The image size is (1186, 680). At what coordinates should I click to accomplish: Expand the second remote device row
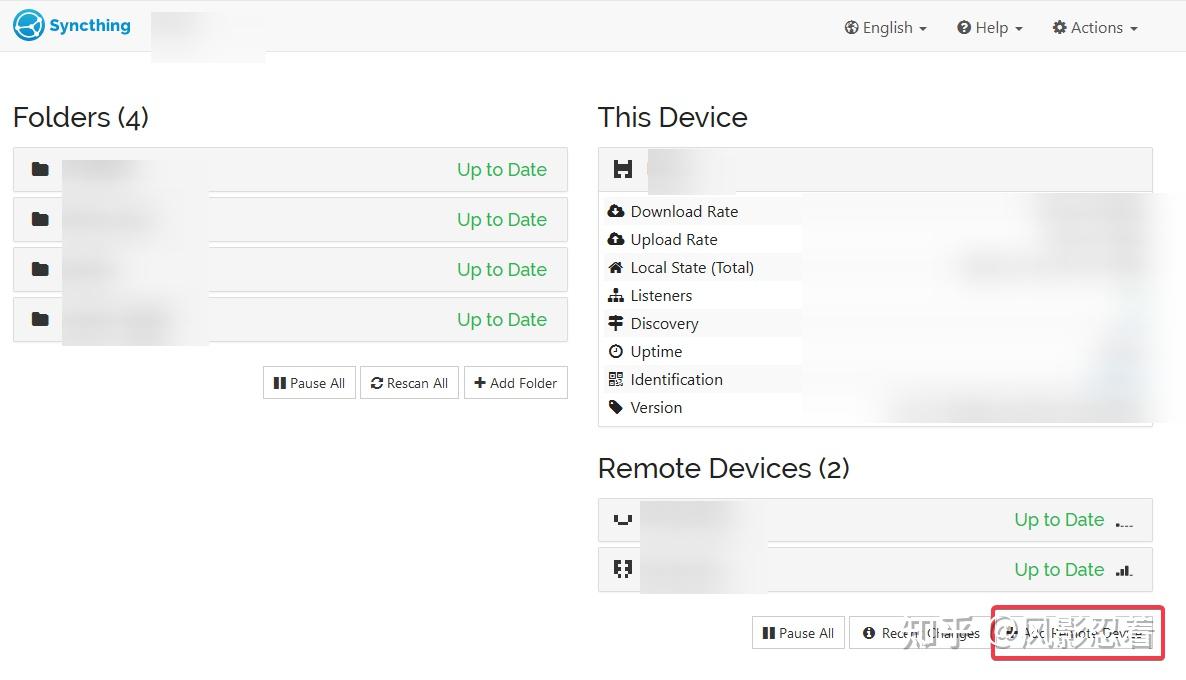click(x=874, y=570)
